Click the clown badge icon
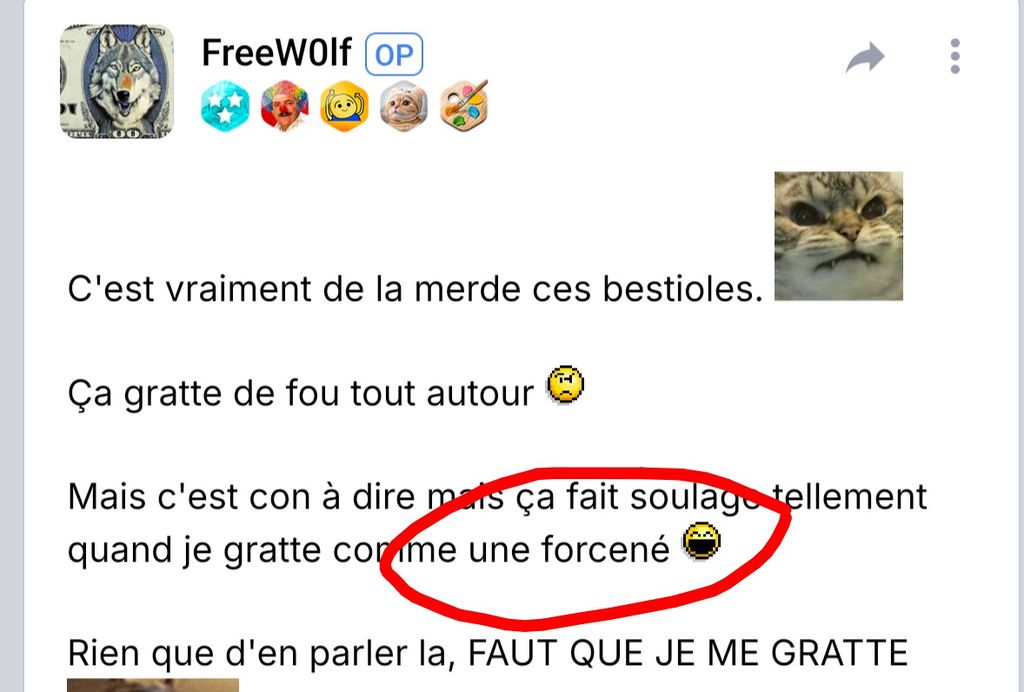This screenshot has height=692, width=1024. 284,106
